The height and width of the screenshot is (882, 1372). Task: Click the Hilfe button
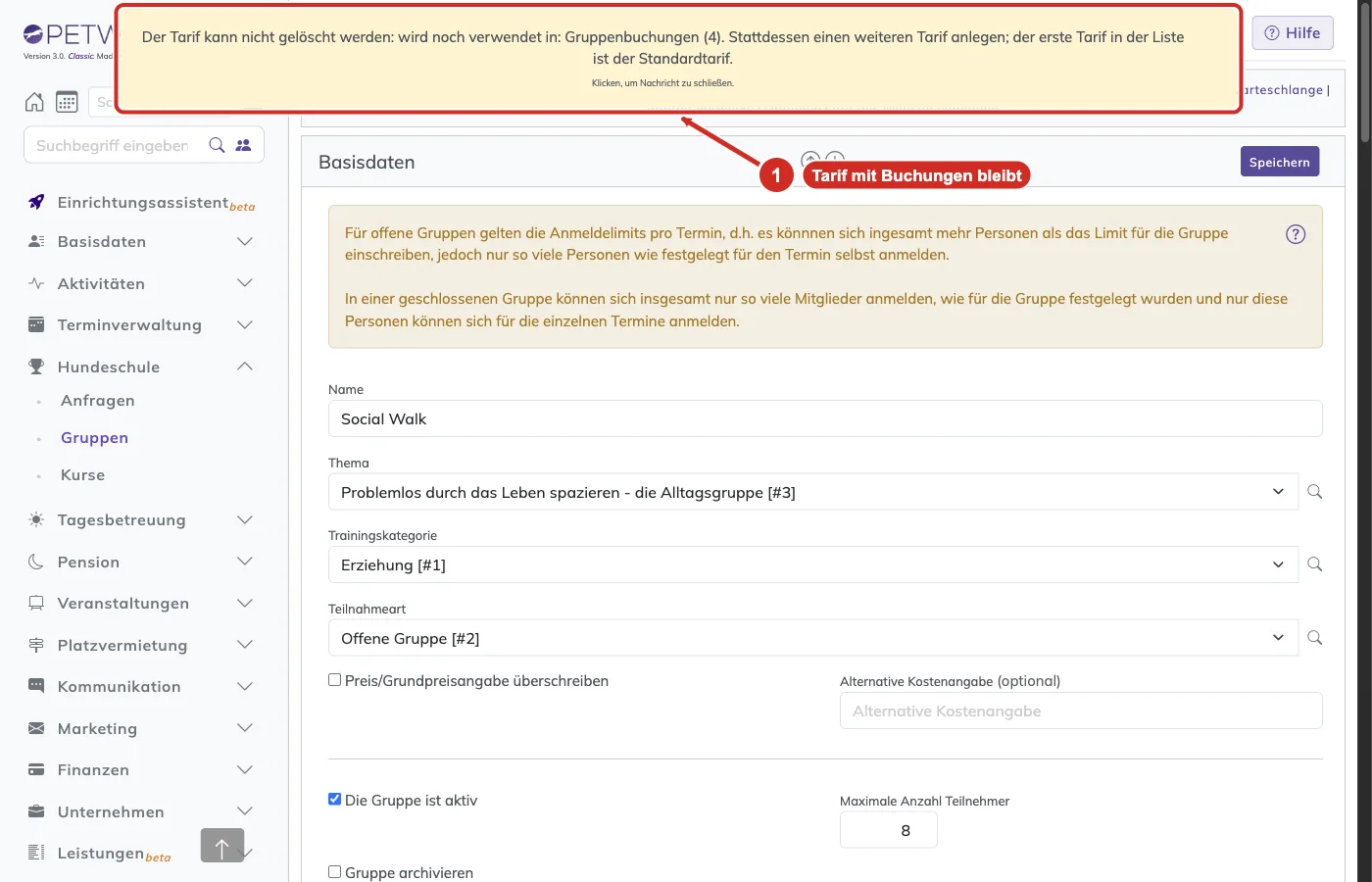[x=1293, y=33]
